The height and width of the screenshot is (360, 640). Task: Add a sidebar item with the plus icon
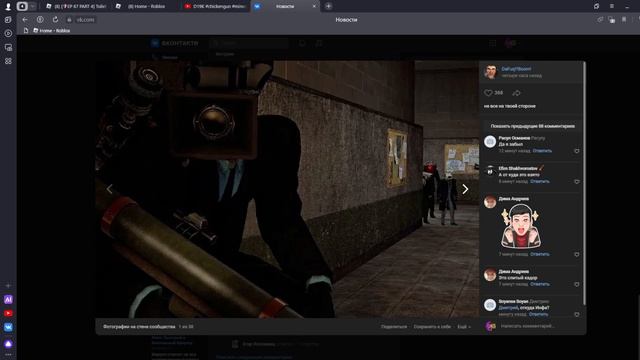[8, 286]
